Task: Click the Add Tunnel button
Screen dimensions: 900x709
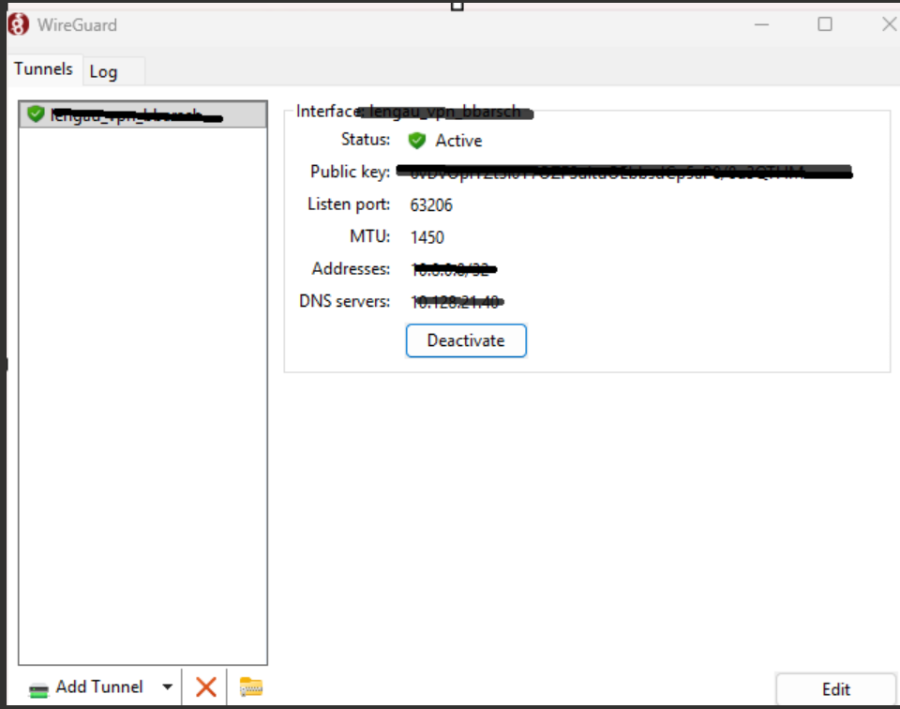Action: (87, 687)
